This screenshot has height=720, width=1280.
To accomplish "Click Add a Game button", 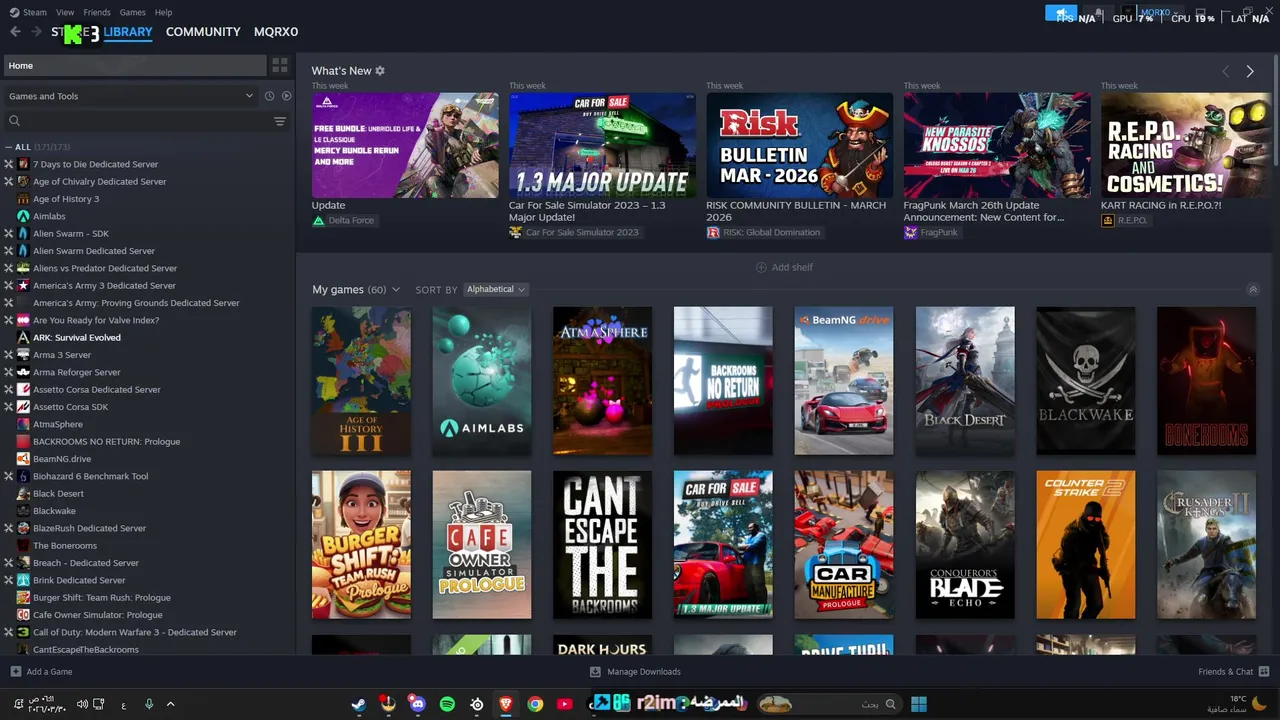I will [41, 672].
